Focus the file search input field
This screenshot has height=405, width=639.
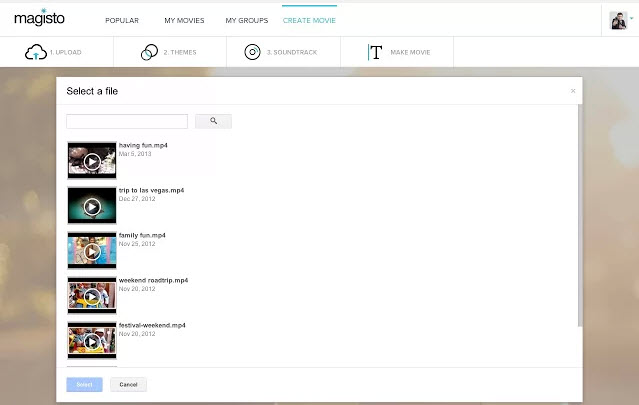point(127,121)
